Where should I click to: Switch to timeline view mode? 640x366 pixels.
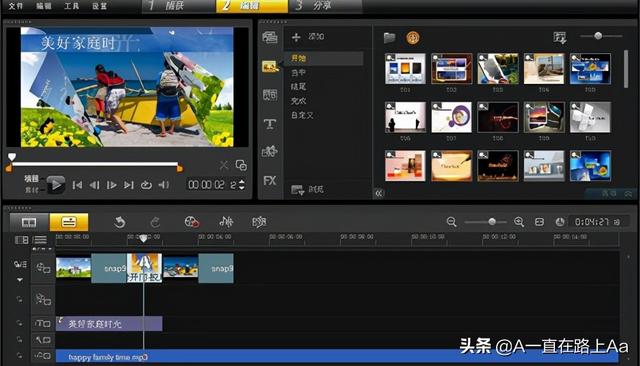coord(69,222)
